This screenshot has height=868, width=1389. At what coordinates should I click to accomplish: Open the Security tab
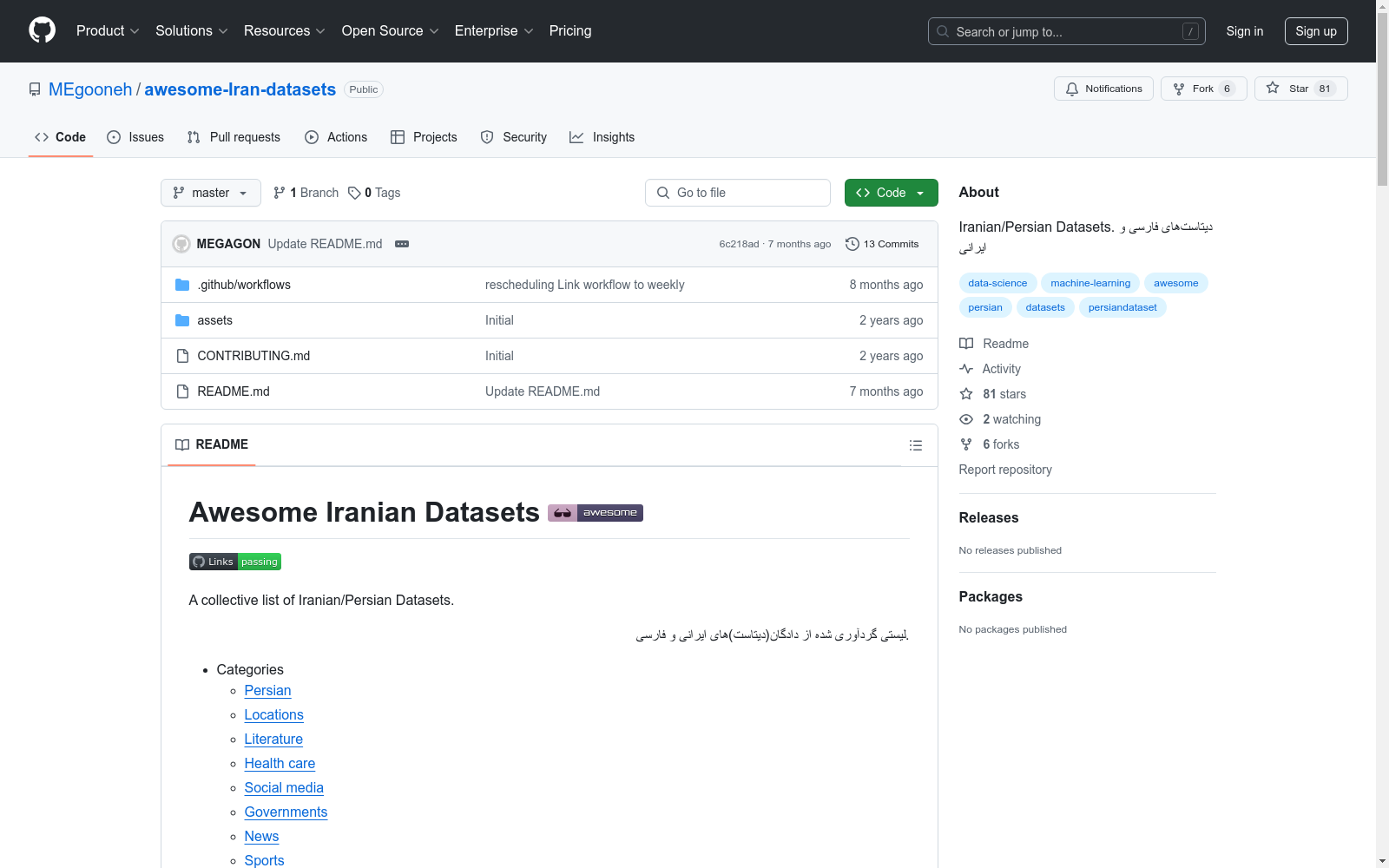pyautogui.click(x=514, y=137)
